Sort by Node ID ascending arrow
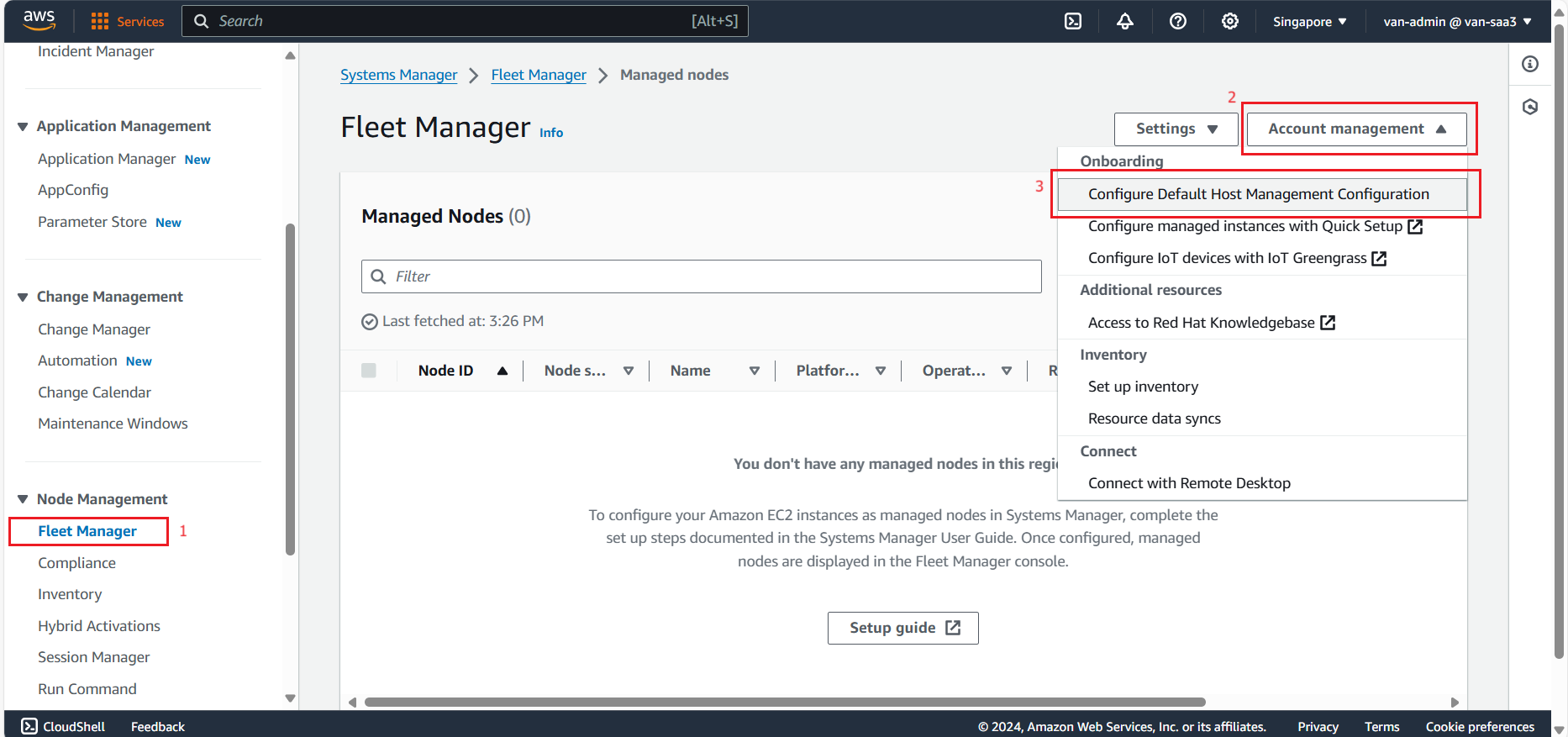 [x=502, y=371]
